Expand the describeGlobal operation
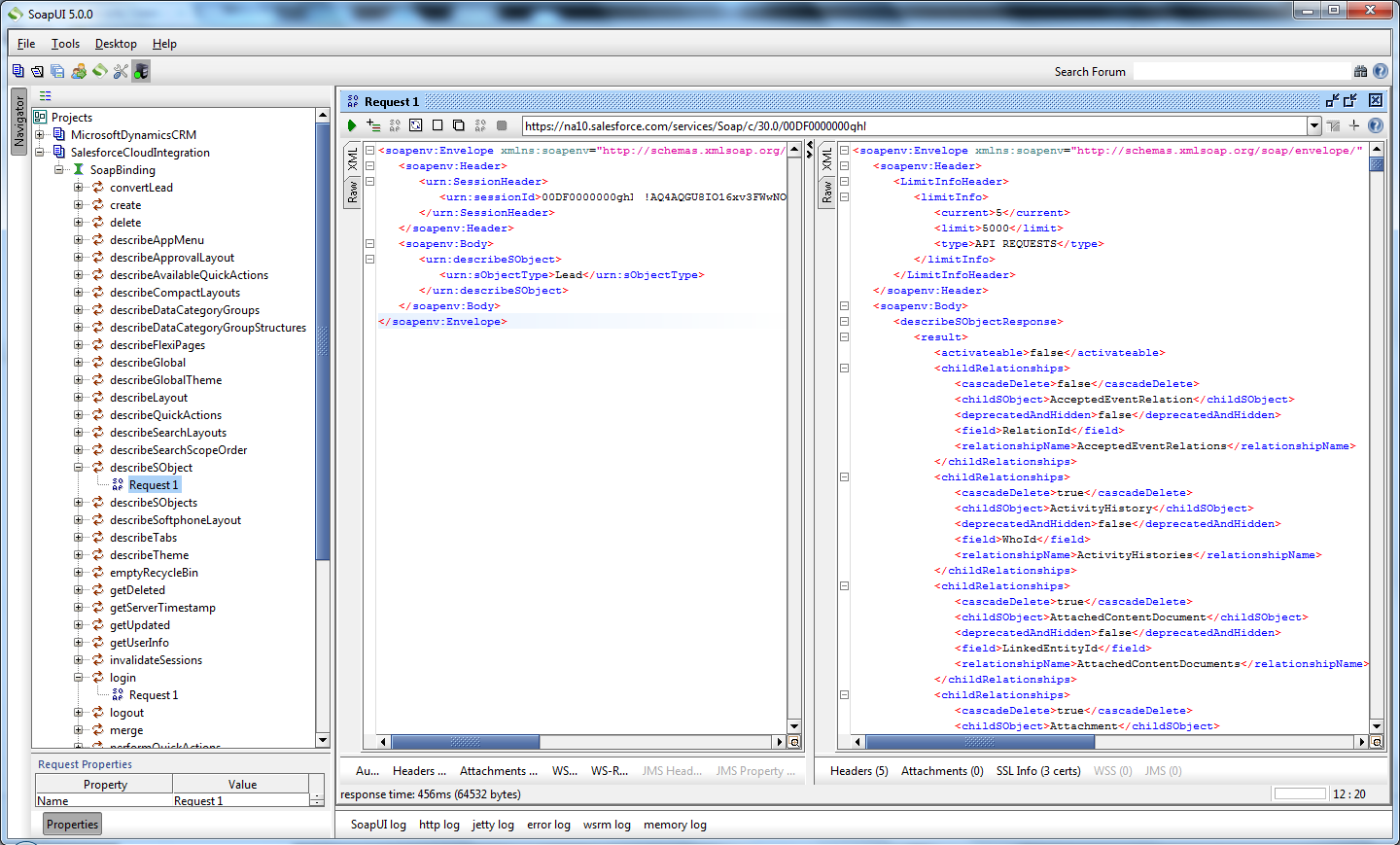1400x845 pixels. 79,363
